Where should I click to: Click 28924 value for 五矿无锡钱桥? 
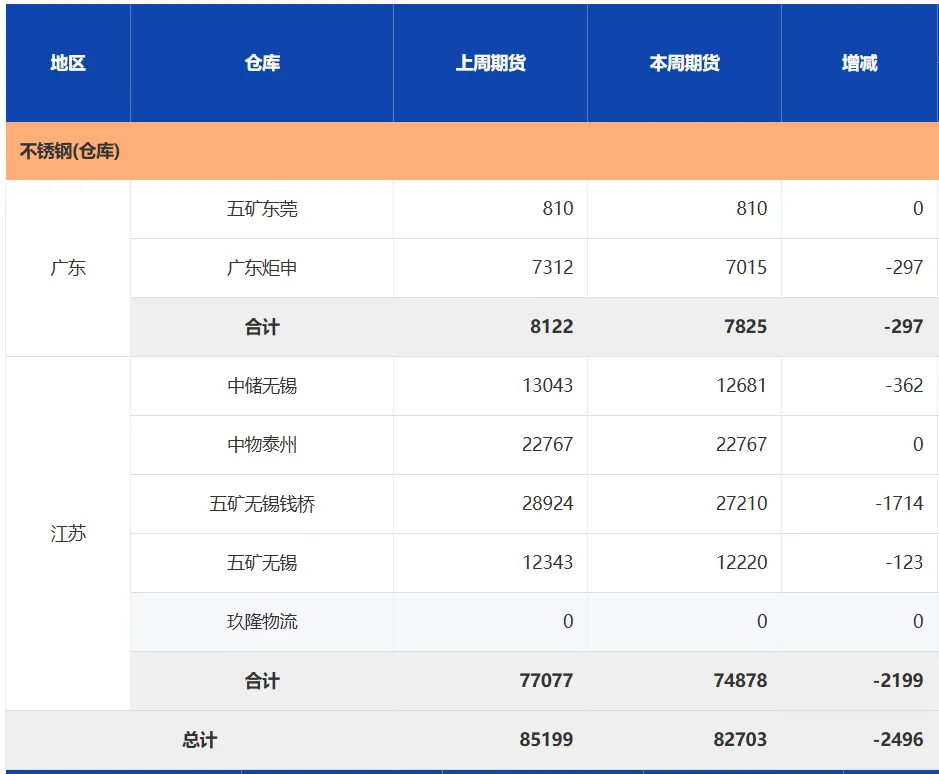547,503
